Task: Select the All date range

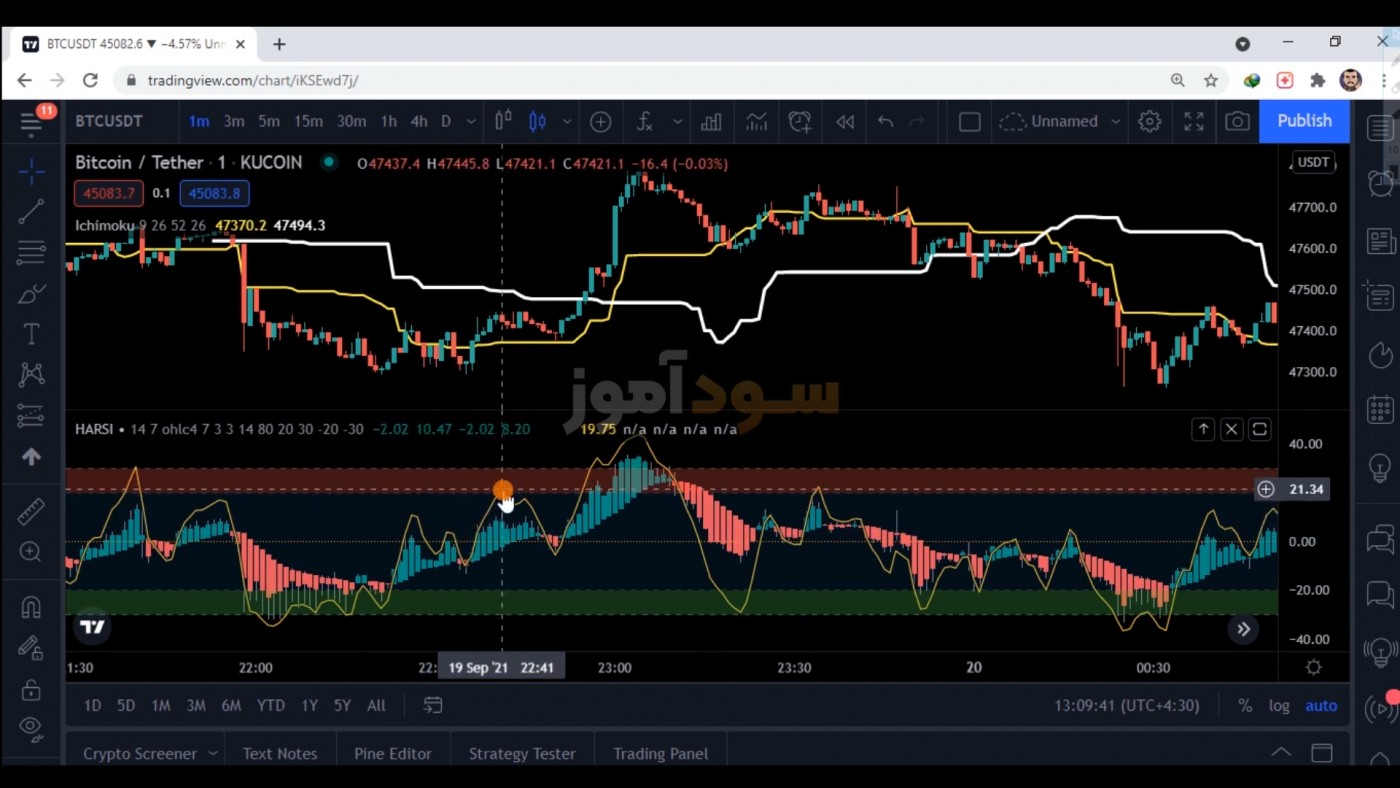Action: pyautogui.click(x=376, y=705)
